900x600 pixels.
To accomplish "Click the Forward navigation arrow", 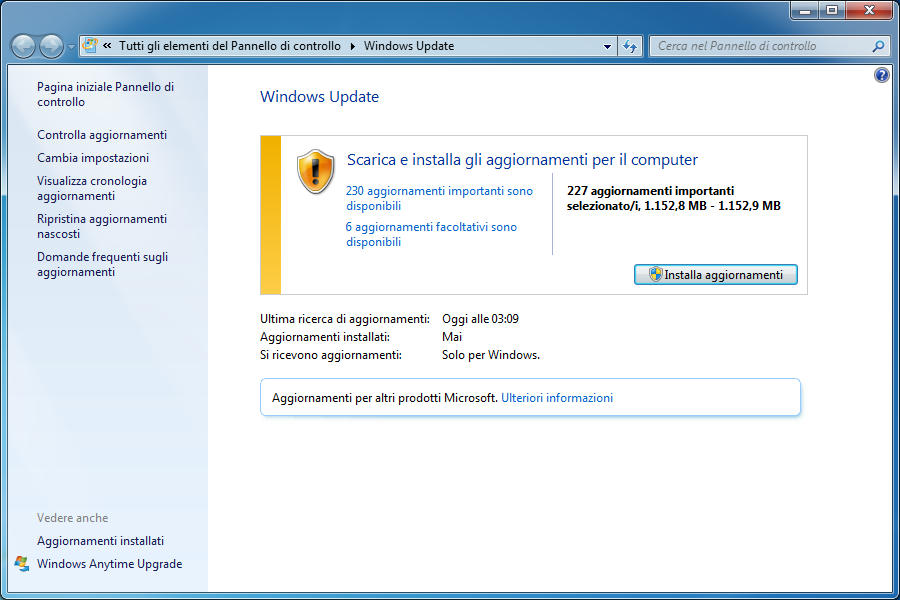I will click(51, 46).
